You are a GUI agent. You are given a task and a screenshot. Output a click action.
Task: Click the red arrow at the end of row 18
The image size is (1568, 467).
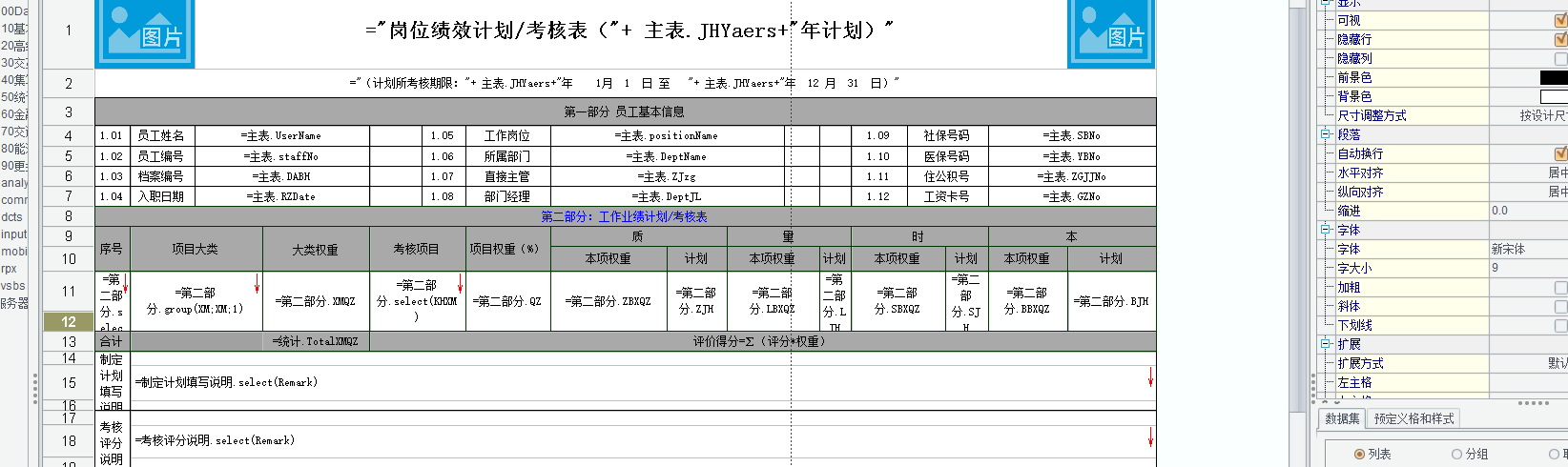click(1150, 437)
